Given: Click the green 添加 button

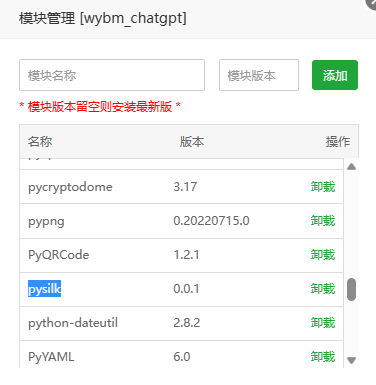Looking at the screenshot, I should [x=335, y=75].
